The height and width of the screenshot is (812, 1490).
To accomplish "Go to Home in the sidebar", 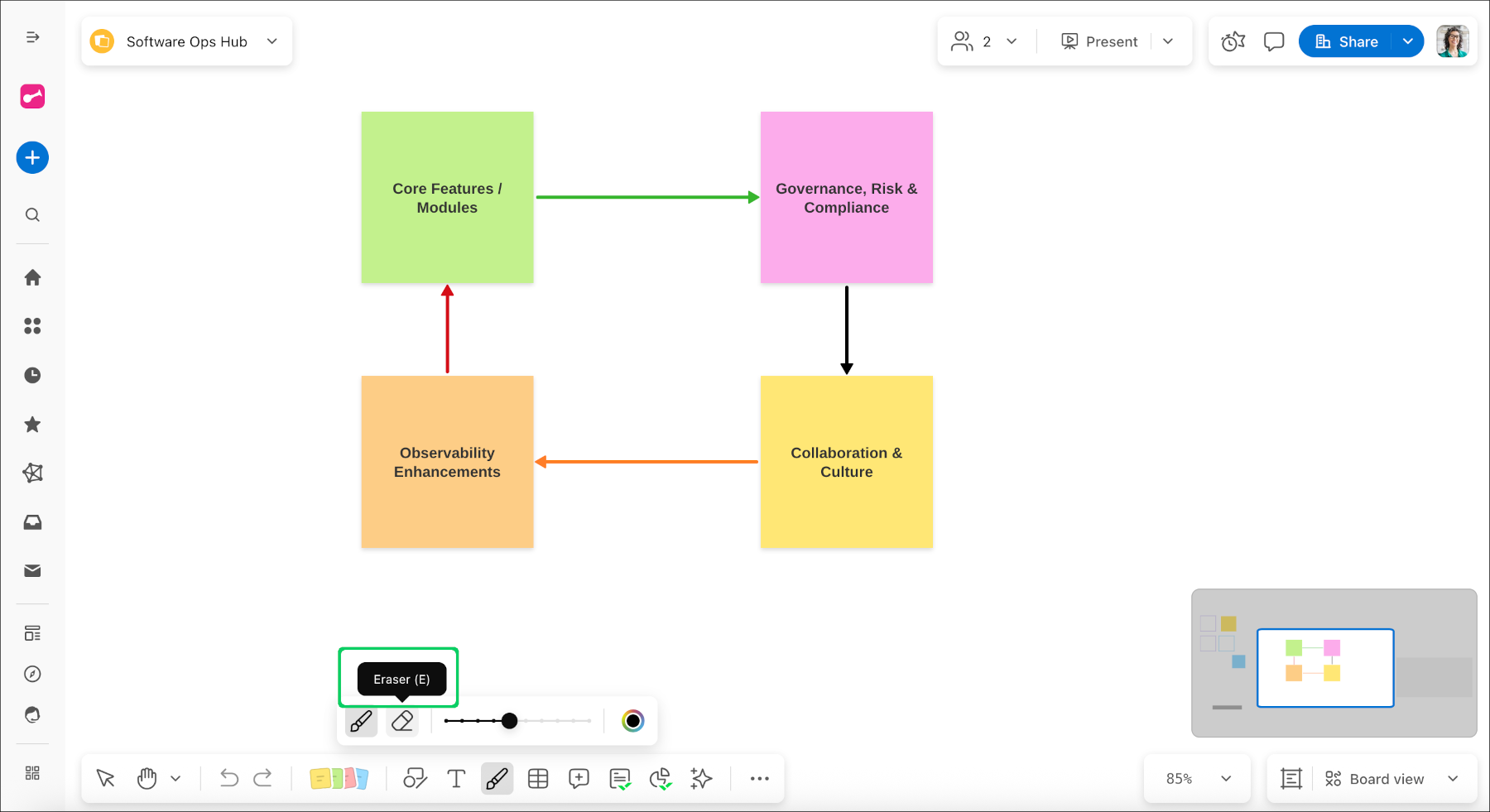I will point(32,277).
